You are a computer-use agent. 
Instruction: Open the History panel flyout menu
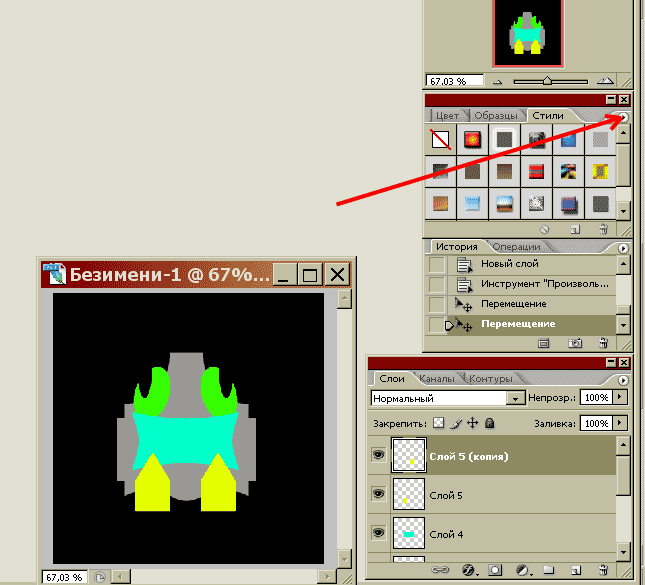coord(623,248)
